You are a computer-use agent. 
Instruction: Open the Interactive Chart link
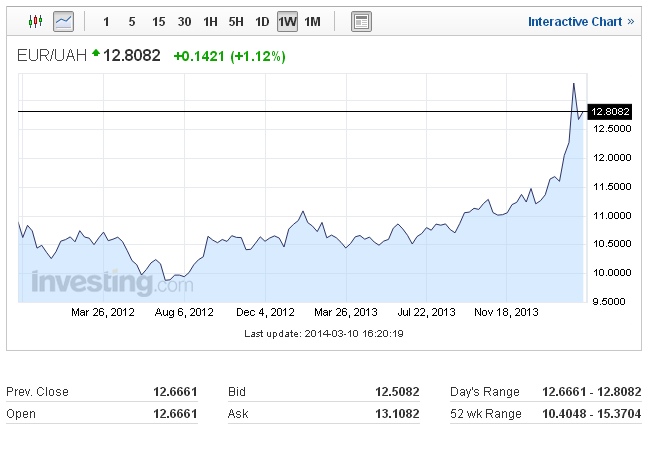pos(575,22)
